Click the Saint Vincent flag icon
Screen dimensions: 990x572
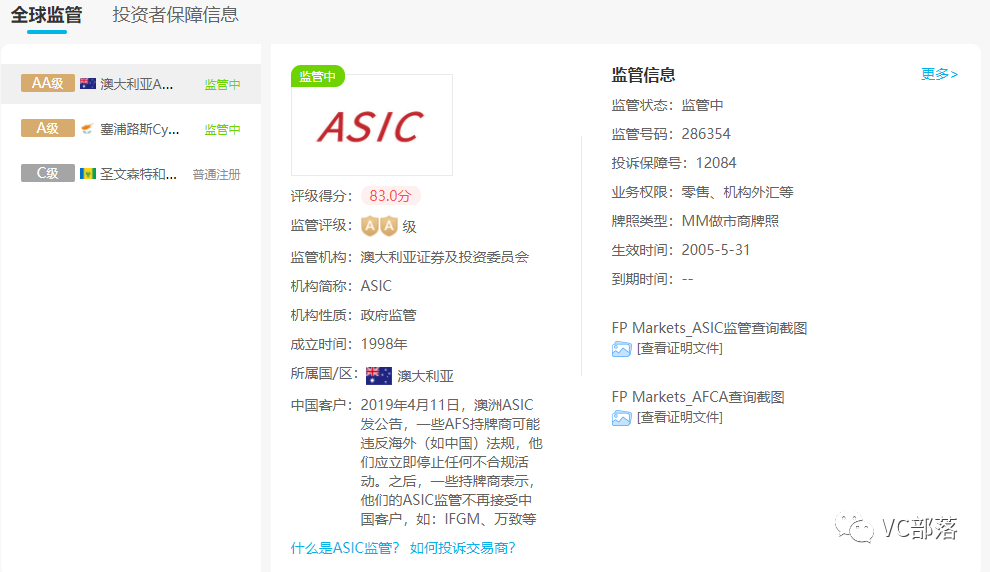coord(88,174)
